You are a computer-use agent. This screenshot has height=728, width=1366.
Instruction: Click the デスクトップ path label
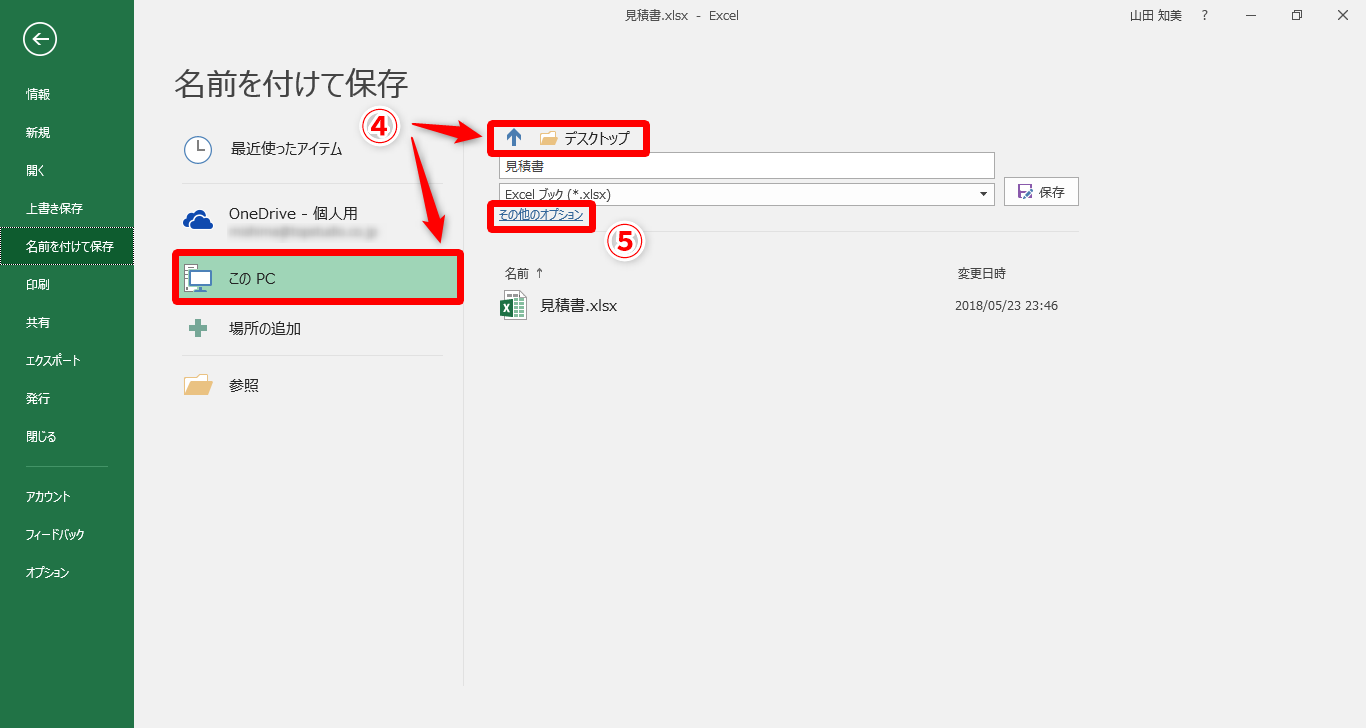(597, 139)
